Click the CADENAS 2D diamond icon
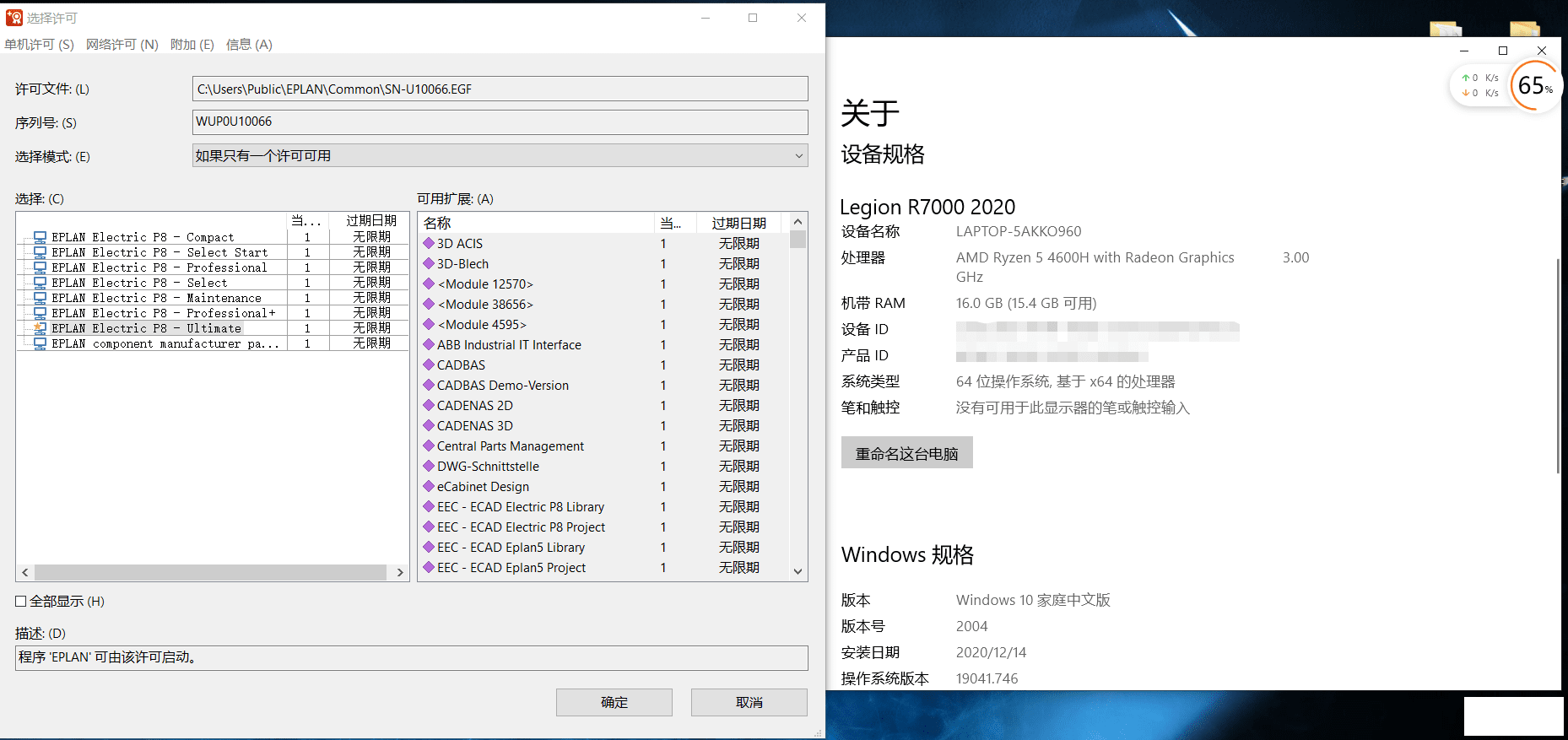Viewport: 1568px width, 740px height. (x=429, y=405)
